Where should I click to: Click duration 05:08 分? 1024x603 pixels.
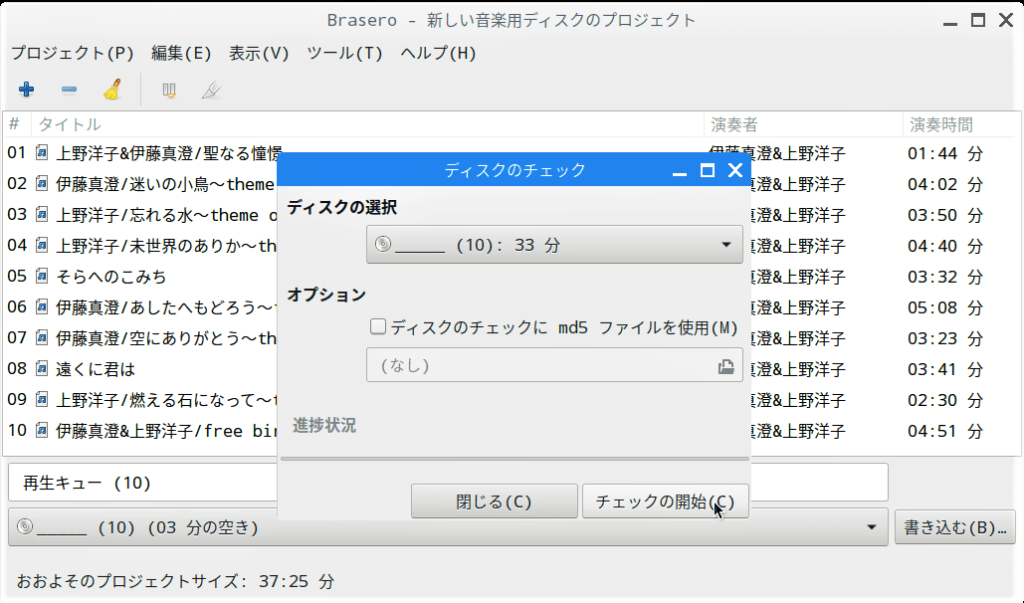pos(945,307)
